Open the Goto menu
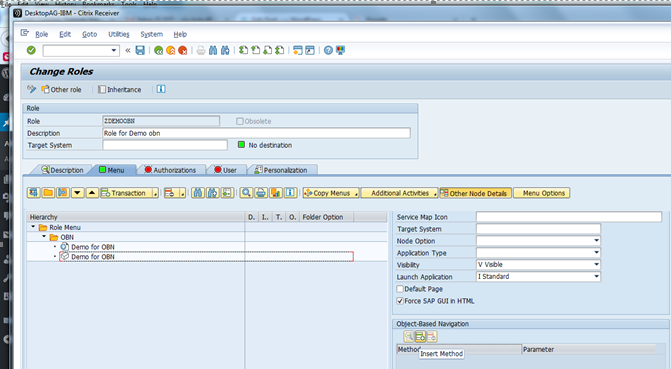Screen dimensions: 671x369 pyautogui.click(x=89, y=34)
